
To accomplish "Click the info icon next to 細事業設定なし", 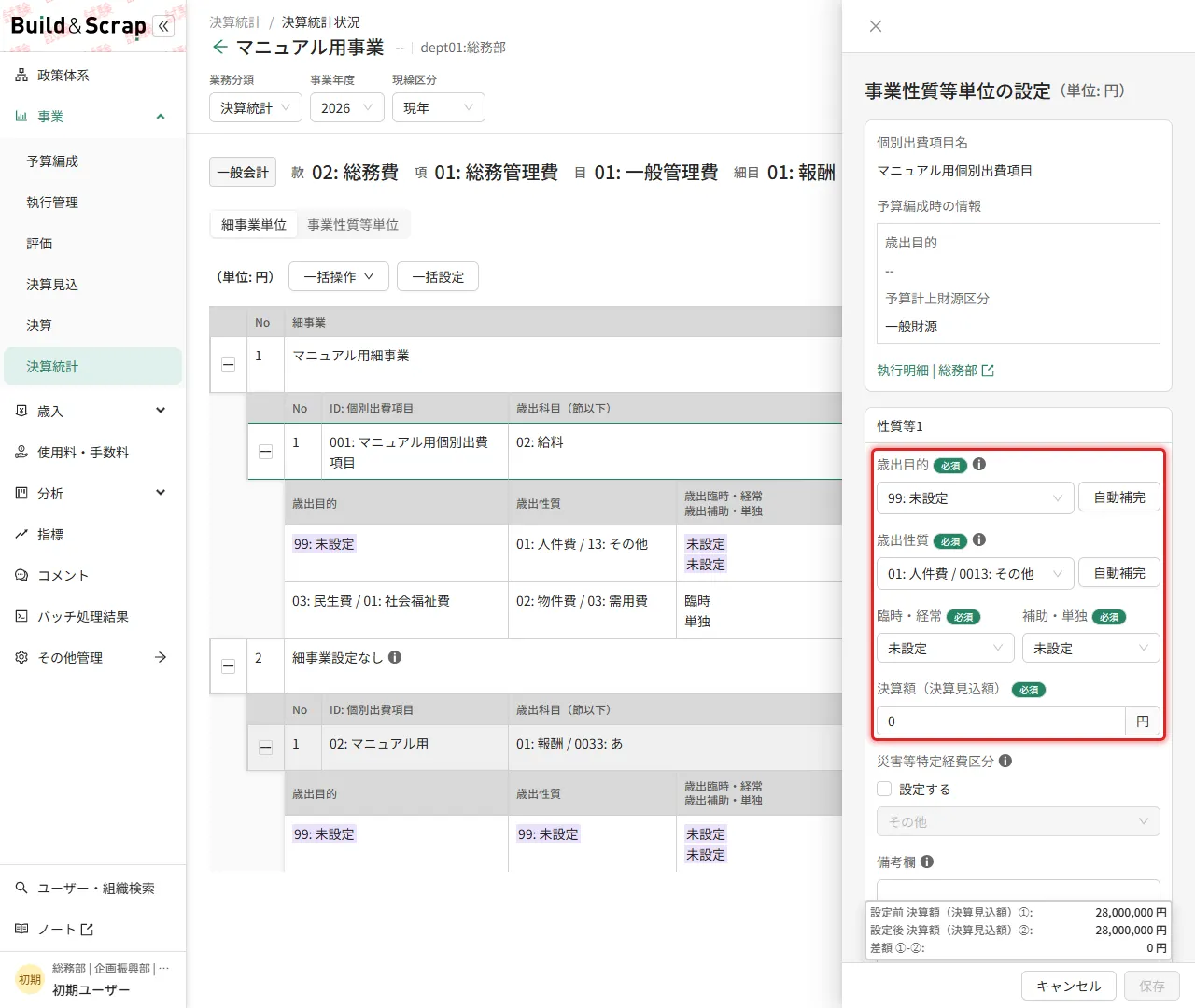I will click(x=395, y=657).
